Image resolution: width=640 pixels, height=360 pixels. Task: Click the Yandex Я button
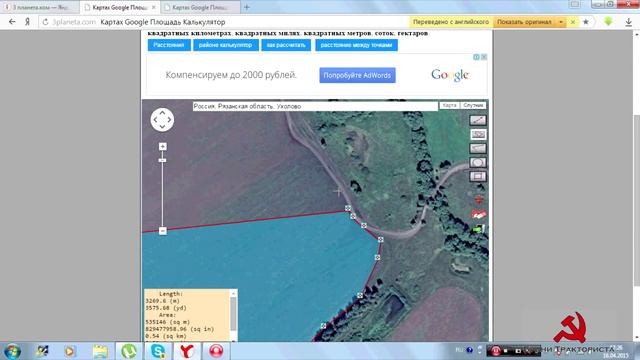pos(27,22)
